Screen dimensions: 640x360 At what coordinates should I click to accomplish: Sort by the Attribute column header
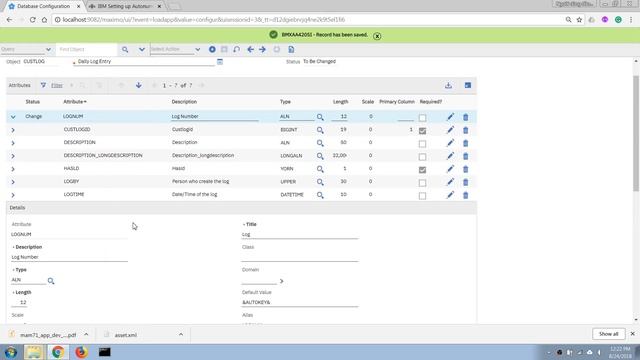(75, 102)
